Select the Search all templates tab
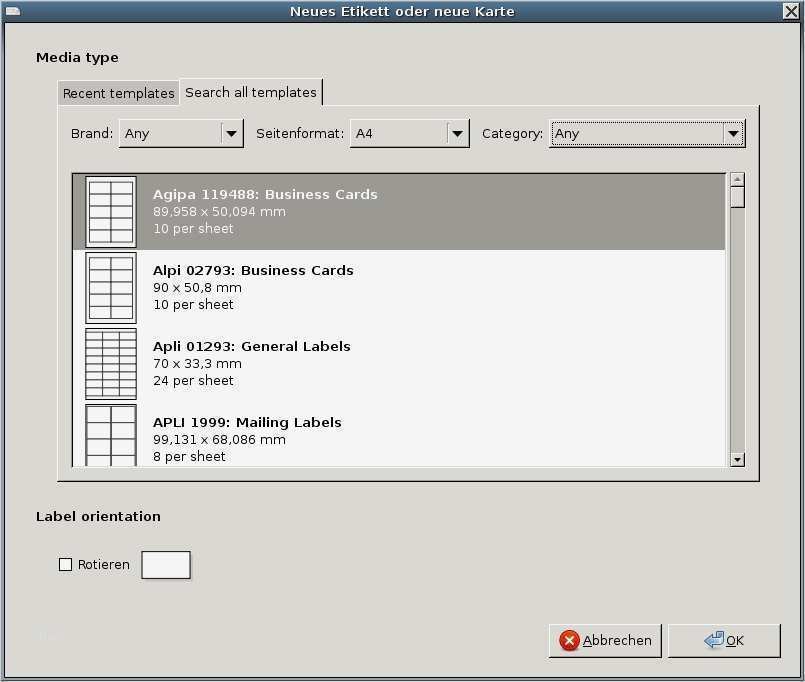805x682 pixels. (x=251, y=92)
